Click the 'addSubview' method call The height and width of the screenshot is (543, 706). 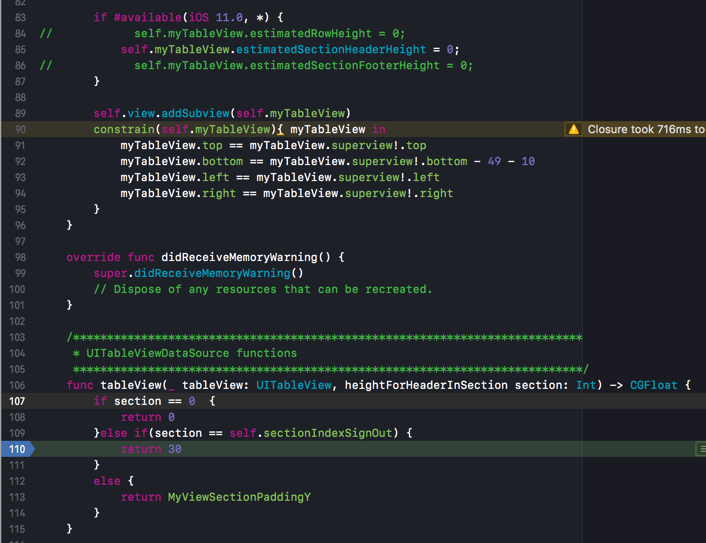pyautogui.click(x=195, y=113)
